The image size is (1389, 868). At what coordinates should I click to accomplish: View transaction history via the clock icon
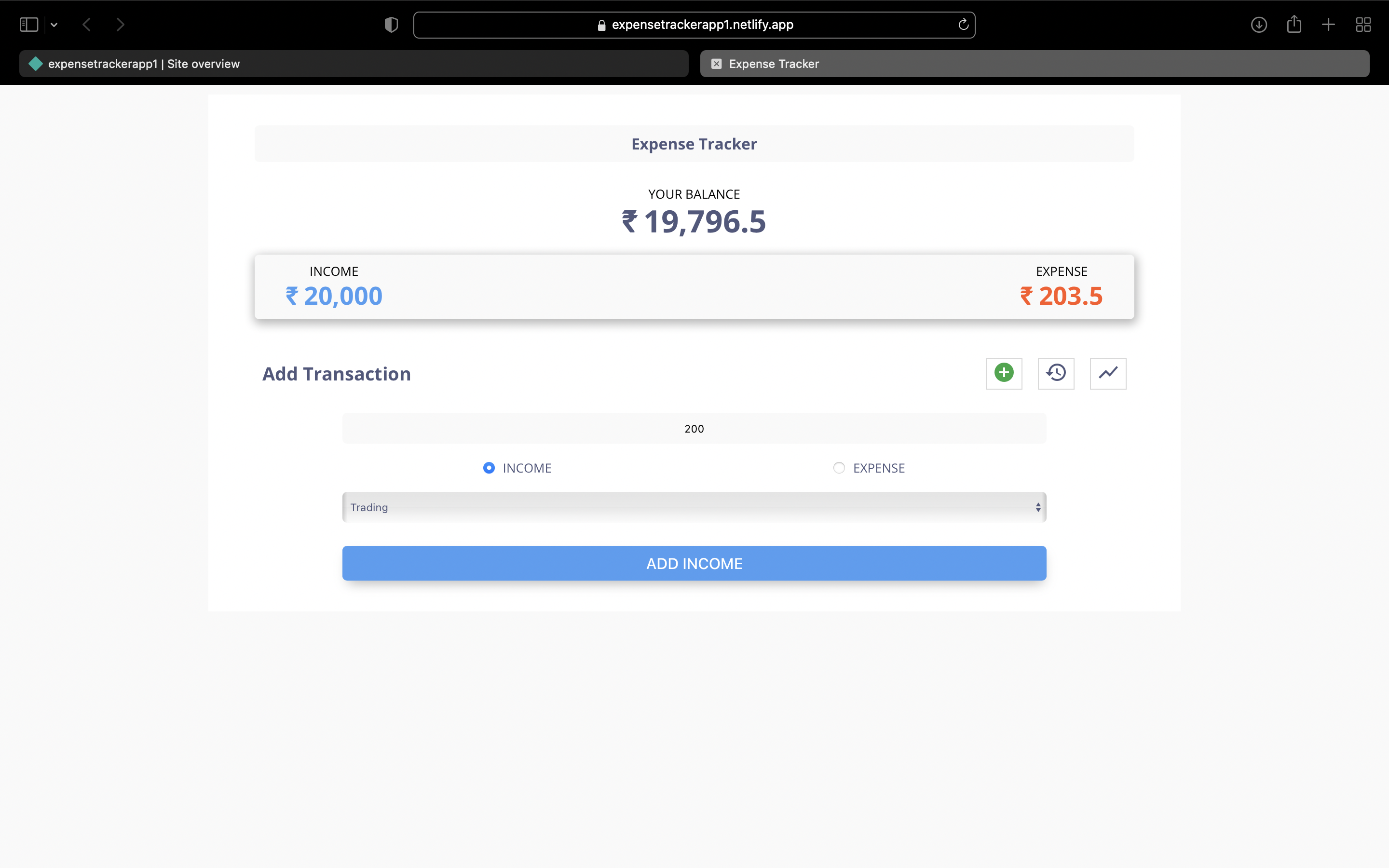point(1056,373)
